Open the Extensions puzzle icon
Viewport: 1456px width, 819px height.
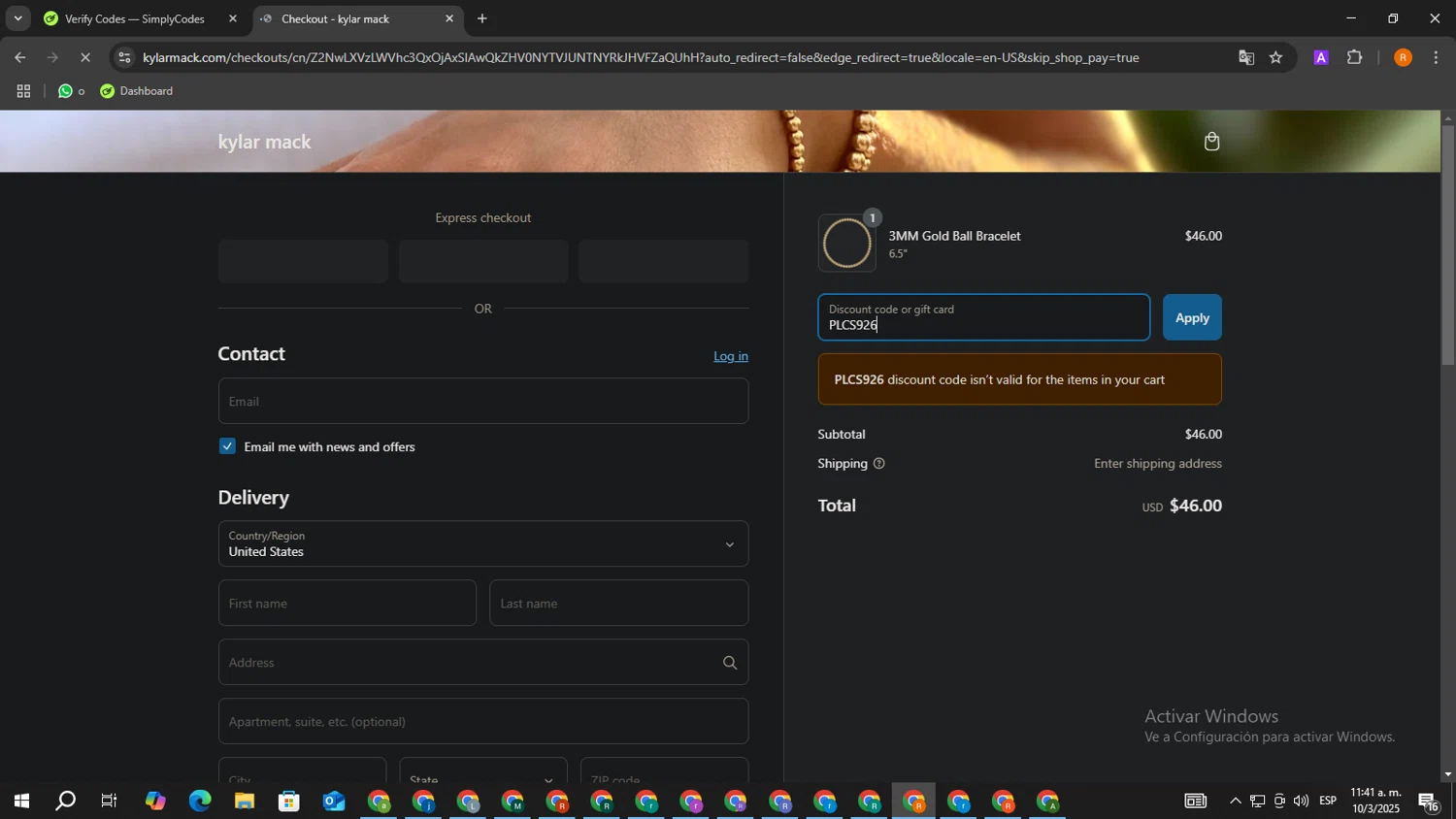click(x=1355, y=58)
